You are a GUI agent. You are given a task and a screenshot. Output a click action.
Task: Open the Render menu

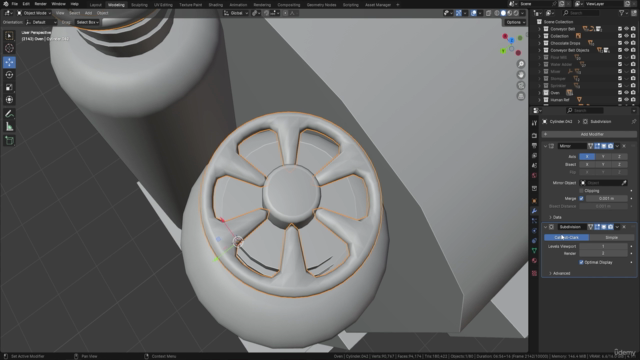click(x=40, y=4)
